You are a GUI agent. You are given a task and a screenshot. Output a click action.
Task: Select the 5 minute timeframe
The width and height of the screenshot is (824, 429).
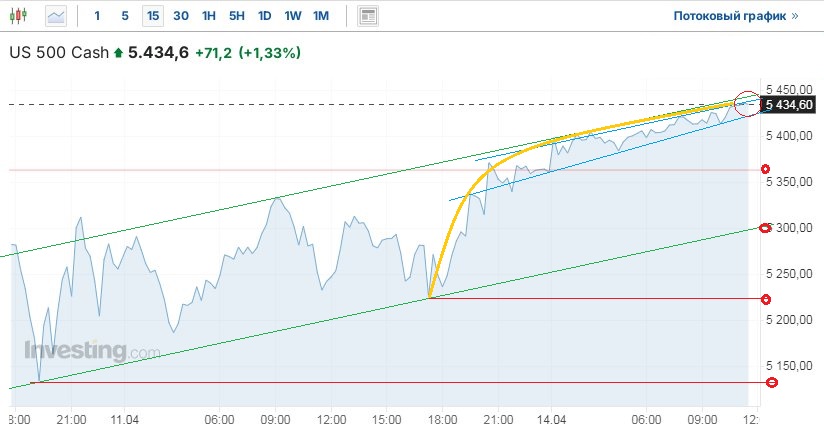[x=124, y=16]
